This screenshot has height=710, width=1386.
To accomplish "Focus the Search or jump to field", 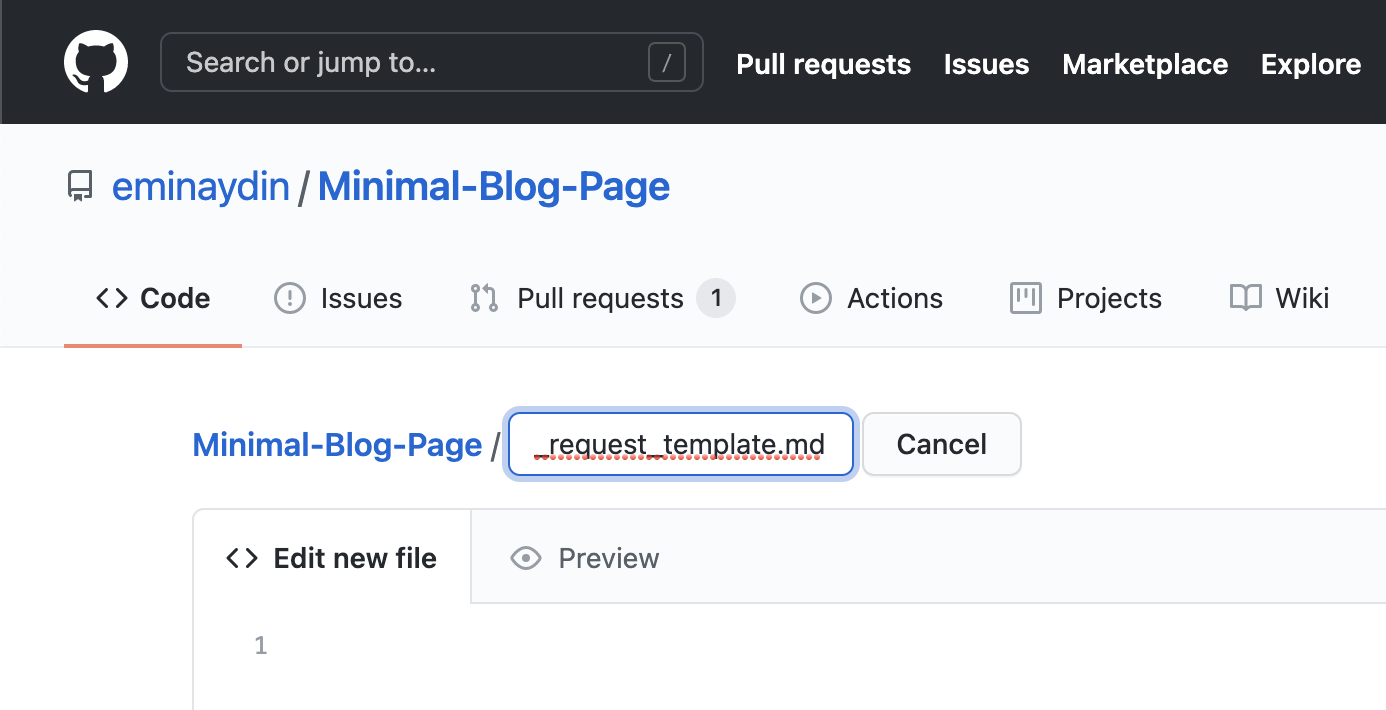I will pos(432,63).
